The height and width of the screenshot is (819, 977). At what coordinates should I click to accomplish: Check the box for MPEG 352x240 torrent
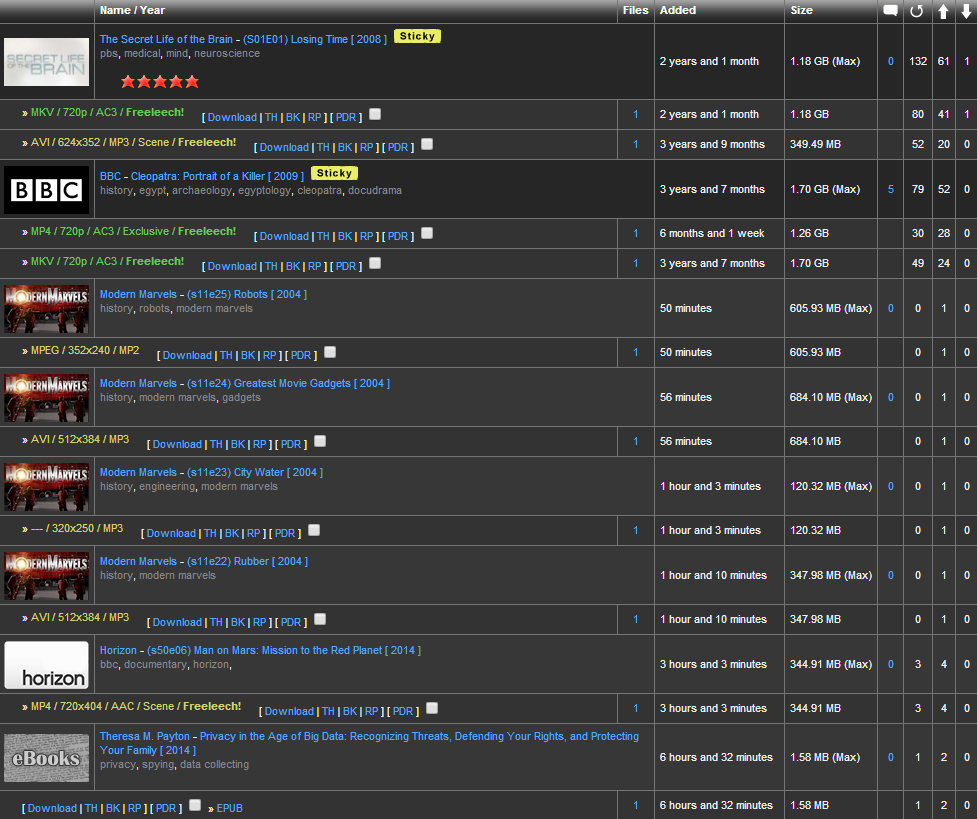point(330,352)
